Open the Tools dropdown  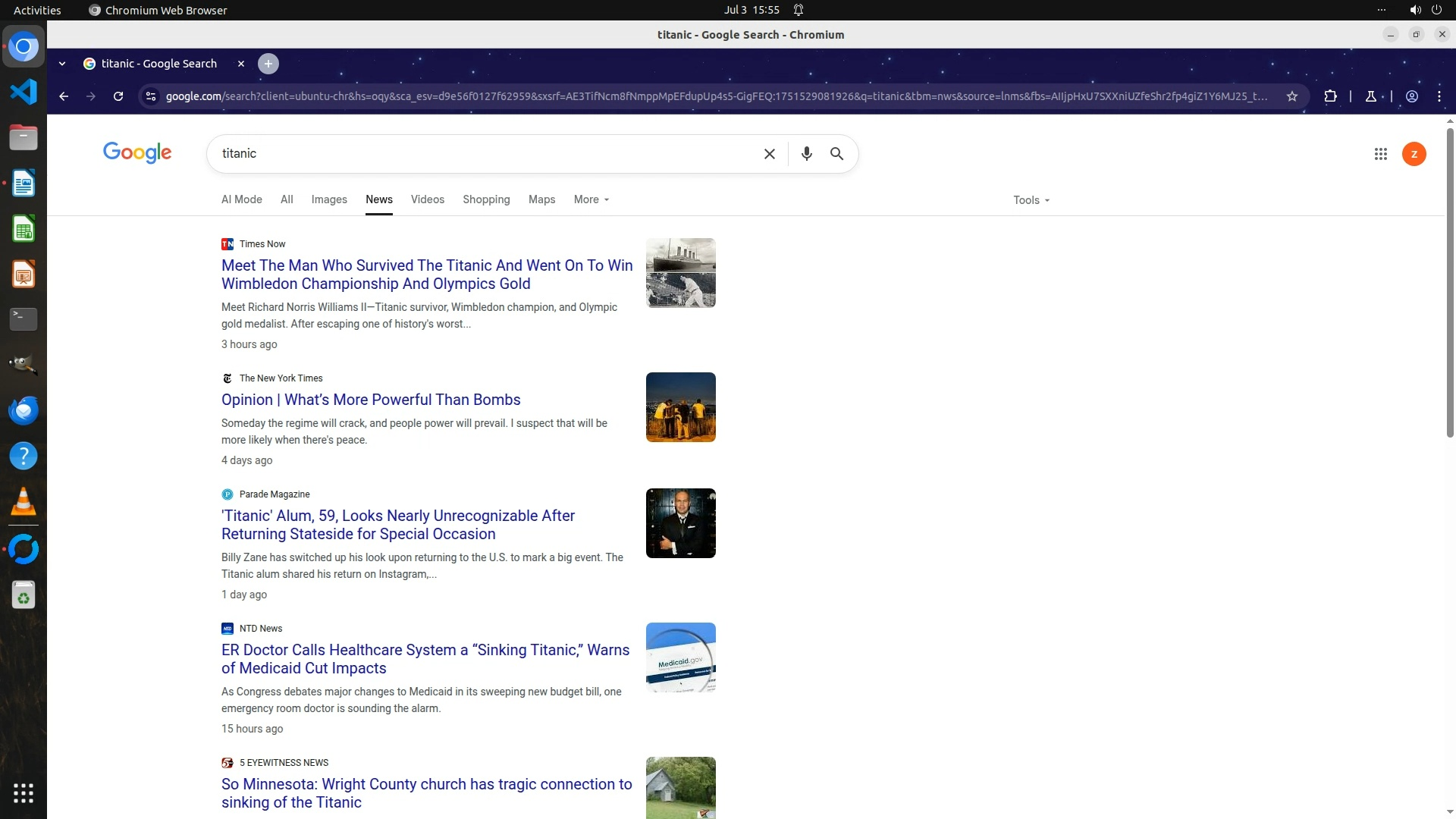[1031, 200]
